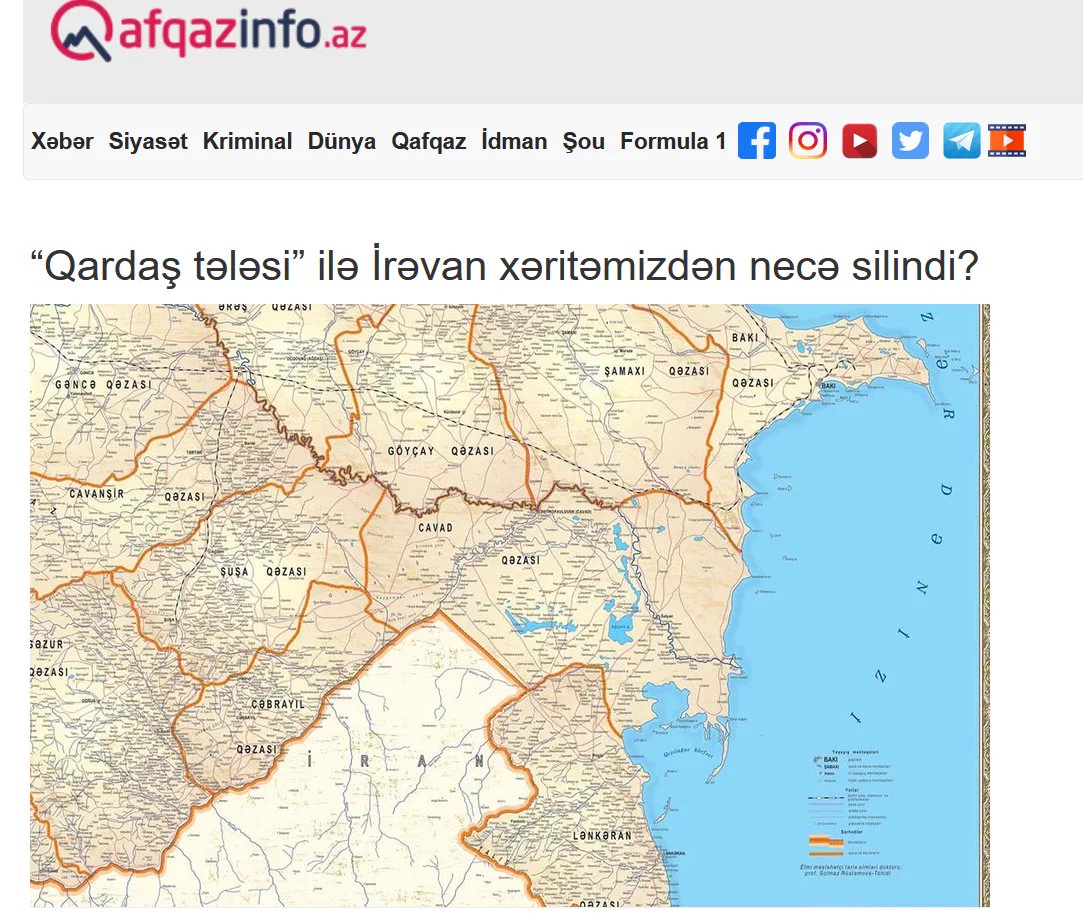Screen dimensions: 1083x921
Task: Click the article headline about İrəvan
Action: tap(504, 265)
